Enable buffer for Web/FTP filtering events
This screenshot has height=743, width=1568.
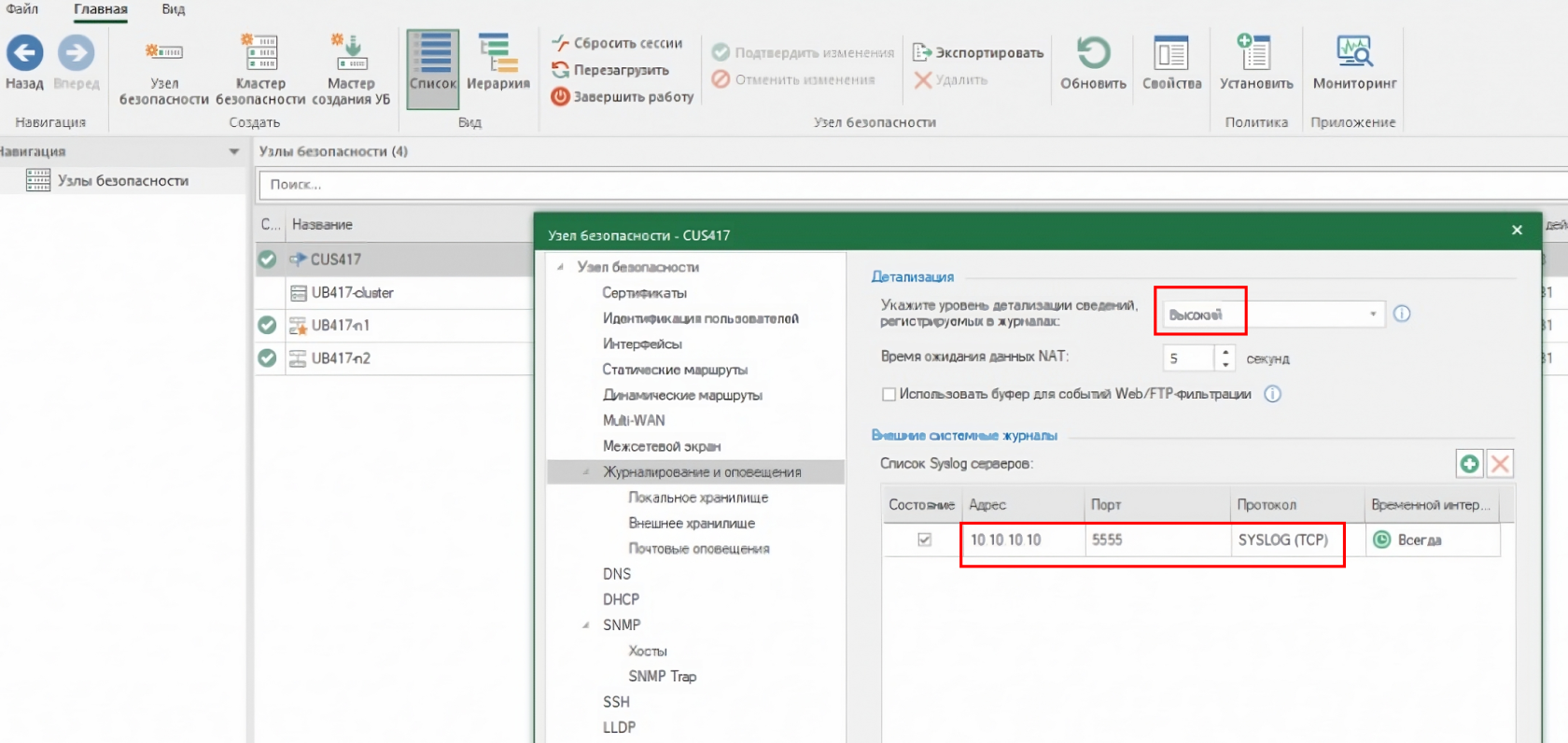tap(889, 394)
